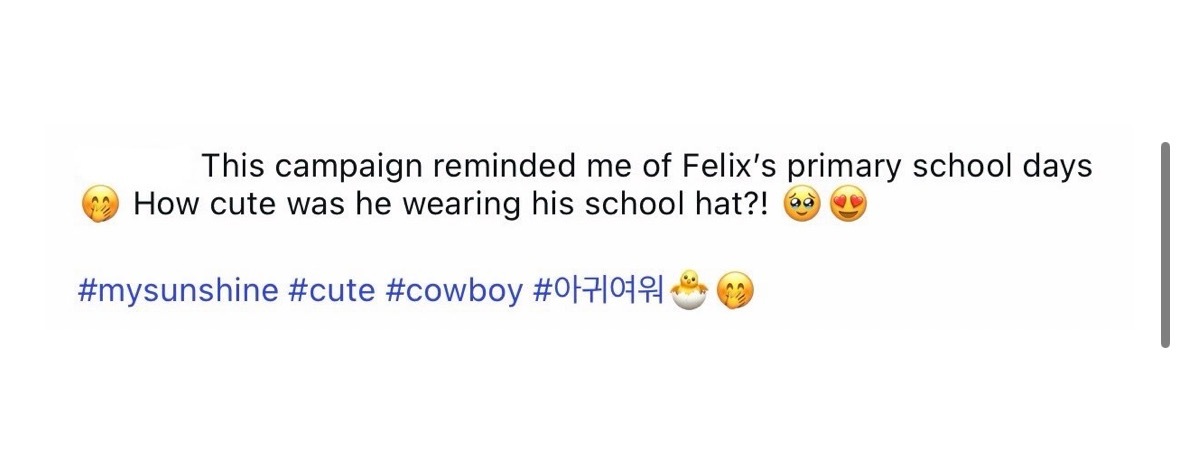The width and height of the screenshot is (1179, 466).
Task: Click the teary pleading face emoji
Action: 802,206
